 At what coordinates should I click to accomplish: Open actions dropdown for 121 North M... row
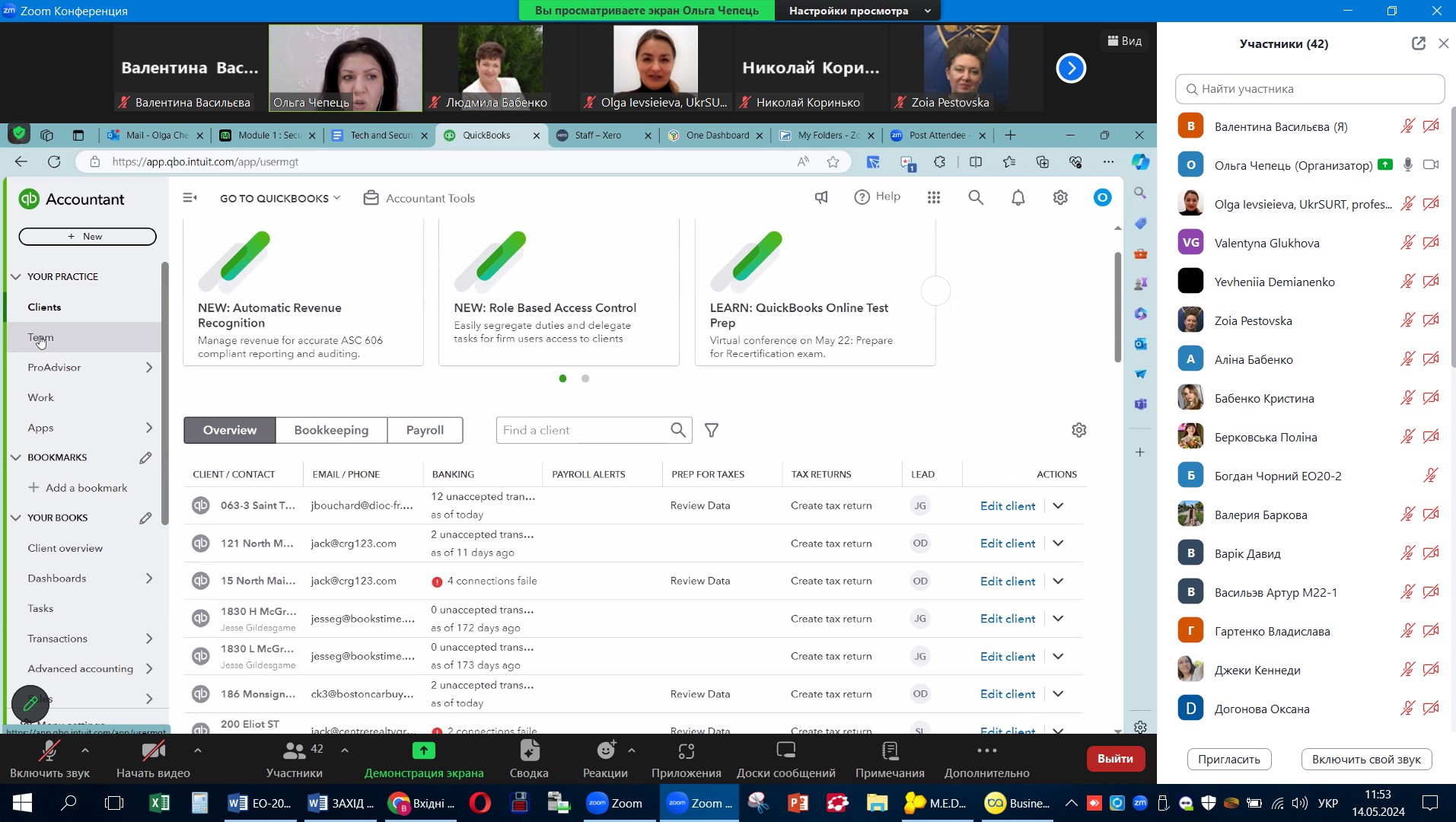(x=1058, y=543)
